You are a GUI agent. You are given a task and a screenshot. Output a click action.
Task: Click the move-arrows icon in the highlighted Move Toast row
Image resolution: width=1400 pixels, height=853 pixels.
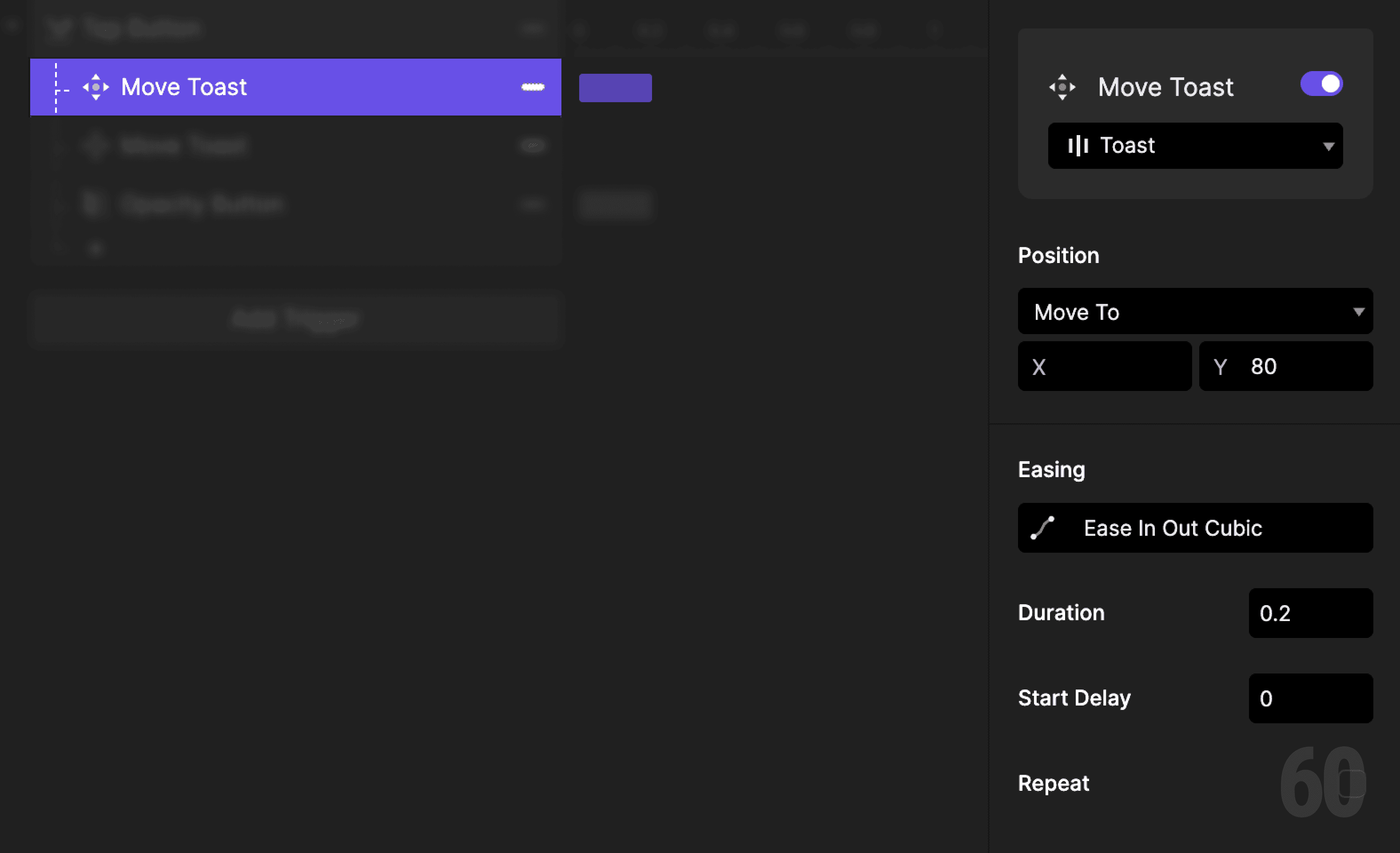coord(95,87)
